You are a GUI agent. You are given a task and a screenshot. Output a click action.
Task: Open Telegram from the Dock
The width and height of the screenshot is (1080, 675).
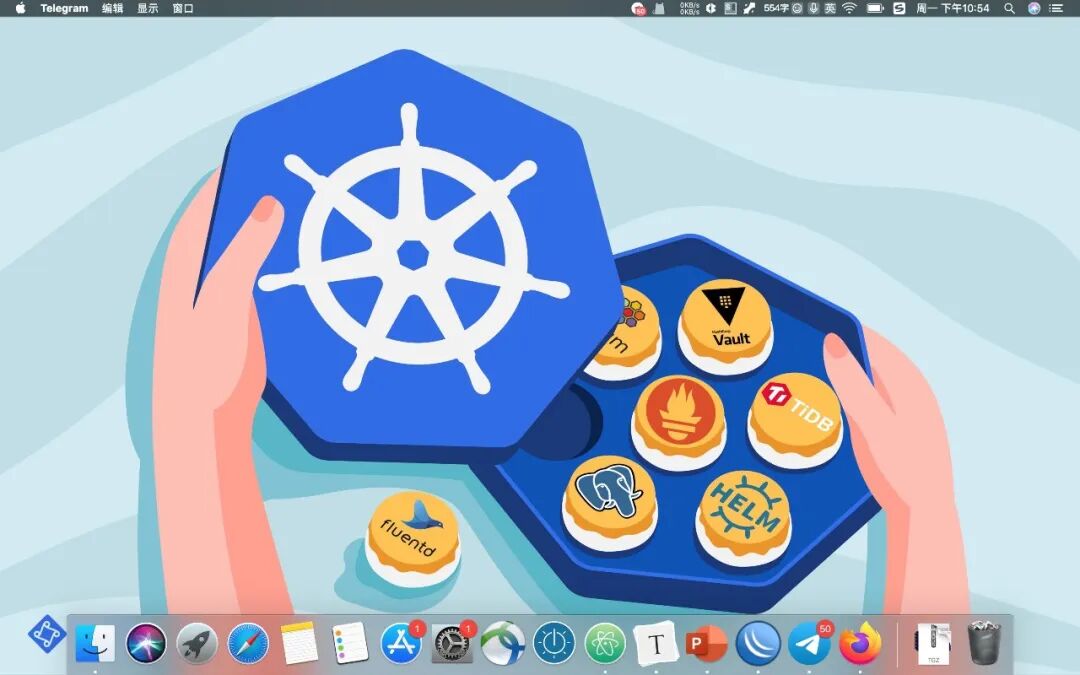809,643
